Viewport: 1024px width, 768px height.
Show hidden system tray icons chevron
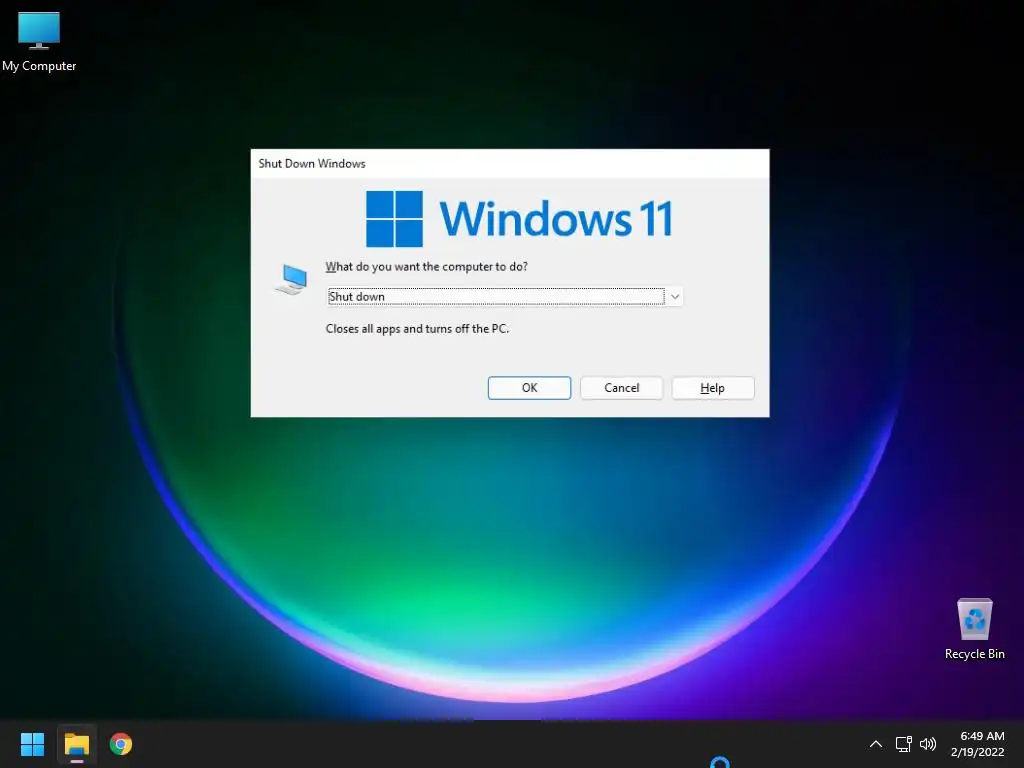pos(876,744)
